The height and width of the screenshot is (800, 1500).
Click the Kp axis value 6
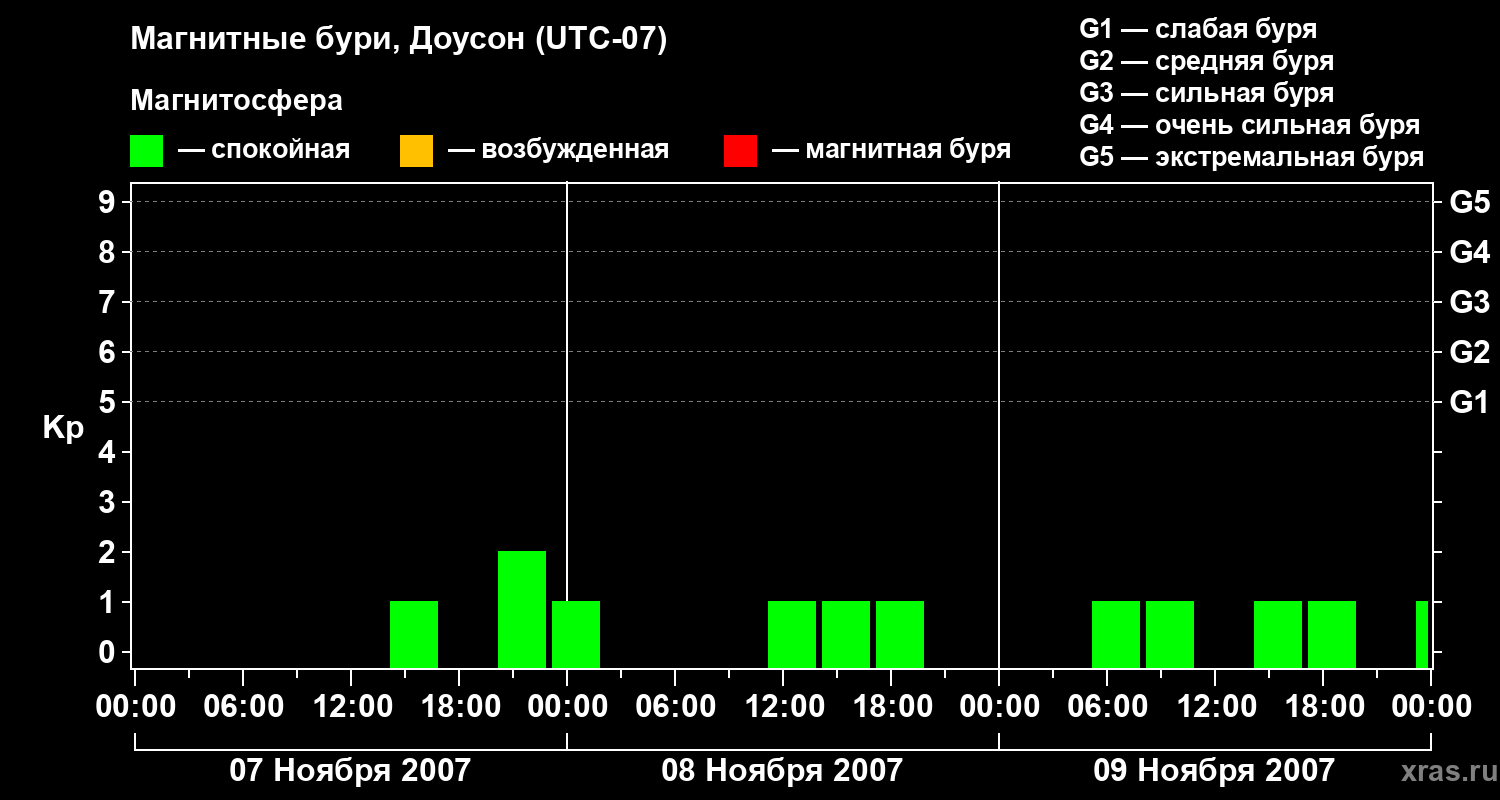pos(109,352)
